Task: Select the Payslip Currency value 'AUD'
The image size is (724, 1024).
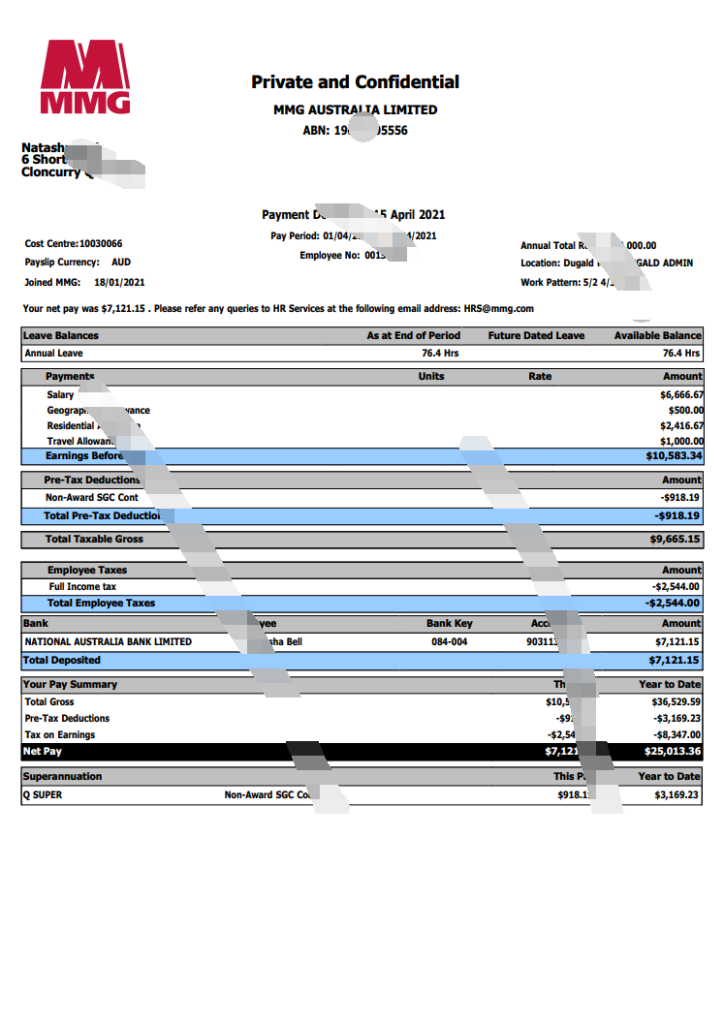Action: [x=121, y=262]
